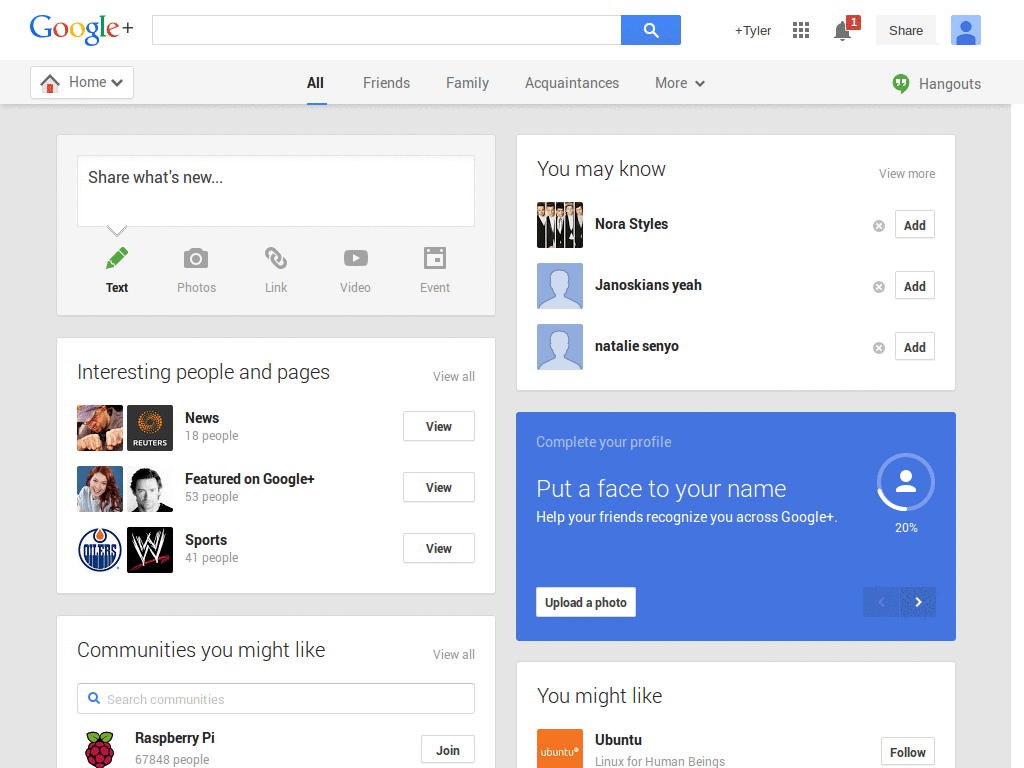The height and width of the screenshot is (768, 1024).
Task: Open Raspberry Pi community name link
Action: coord(174,738)
